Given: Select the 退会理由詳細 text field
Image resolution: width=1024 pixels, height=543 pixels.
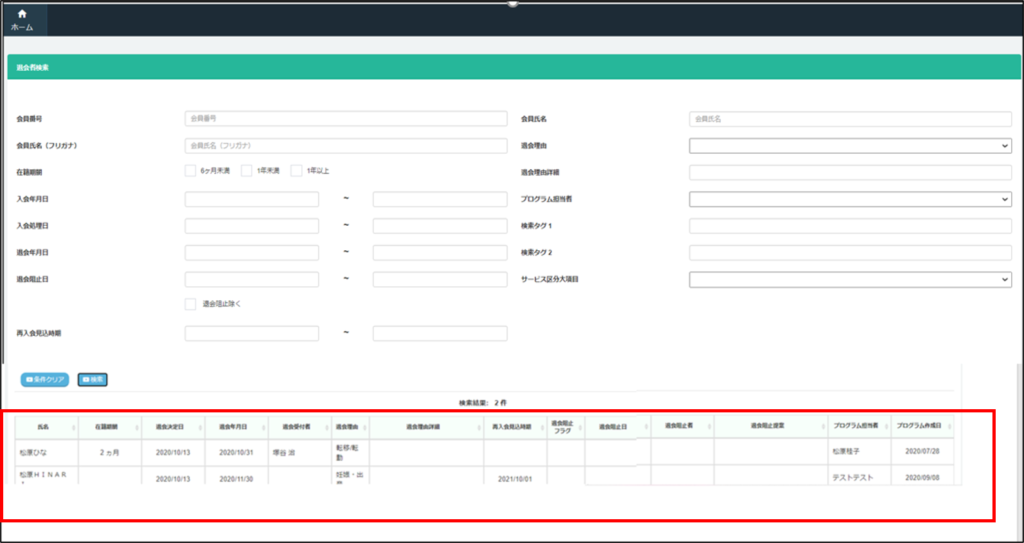Looking at the screenshot, I should click(850, 172).
